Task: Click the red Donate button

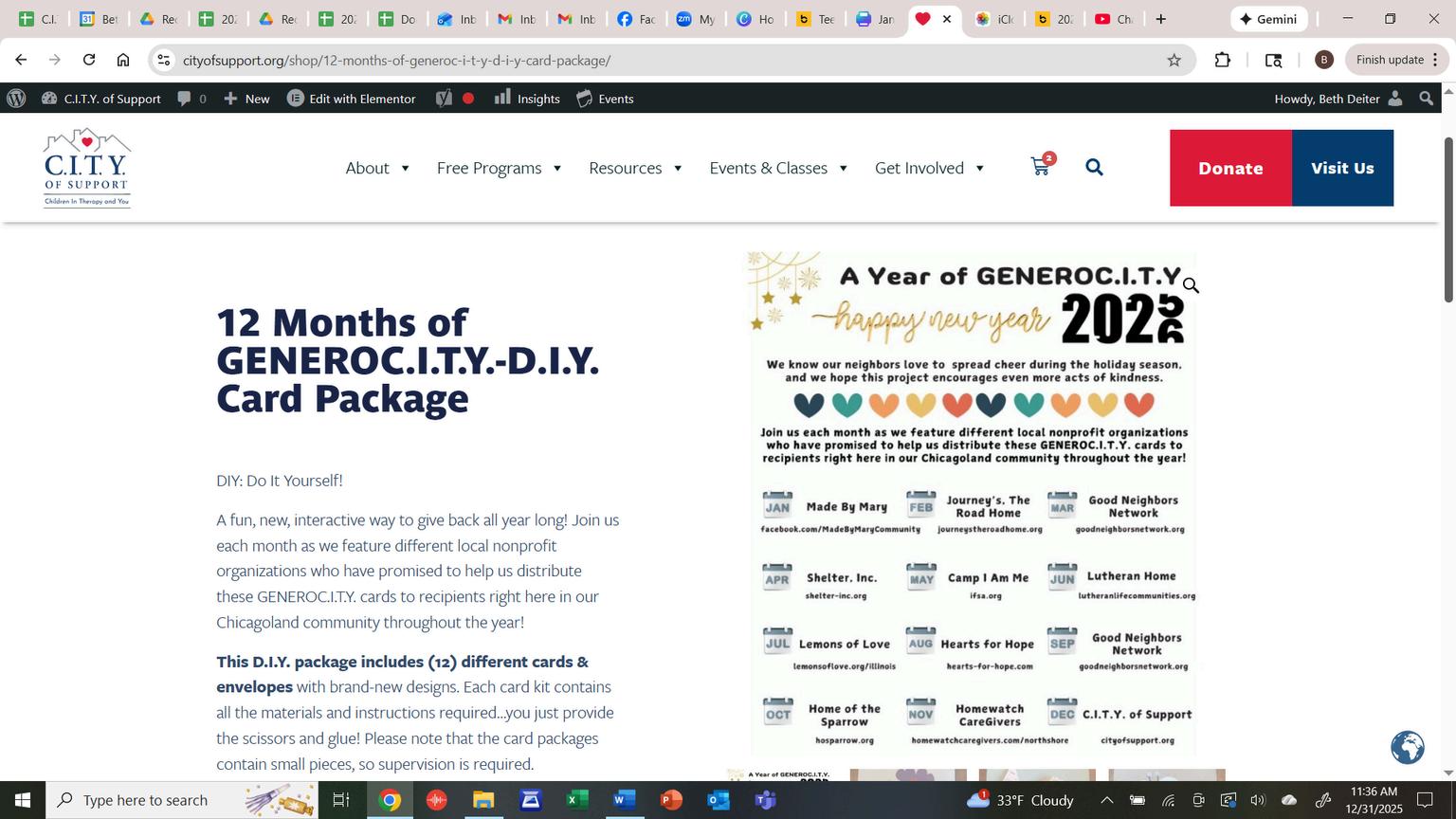Action: (x=1230, y=168)
